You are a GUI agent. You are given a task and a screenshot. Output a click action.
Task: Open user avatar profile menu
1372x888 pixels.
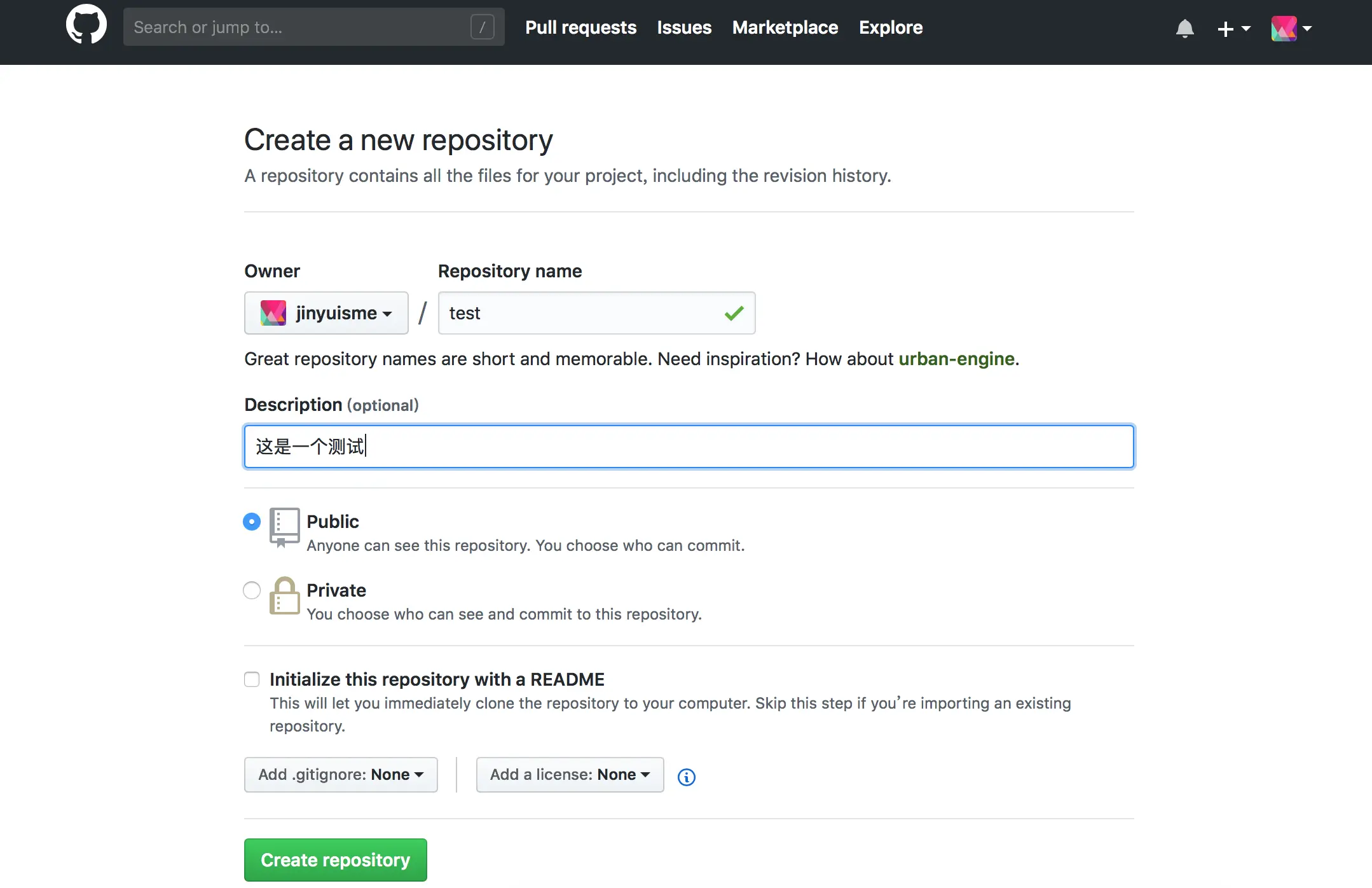1291,29
